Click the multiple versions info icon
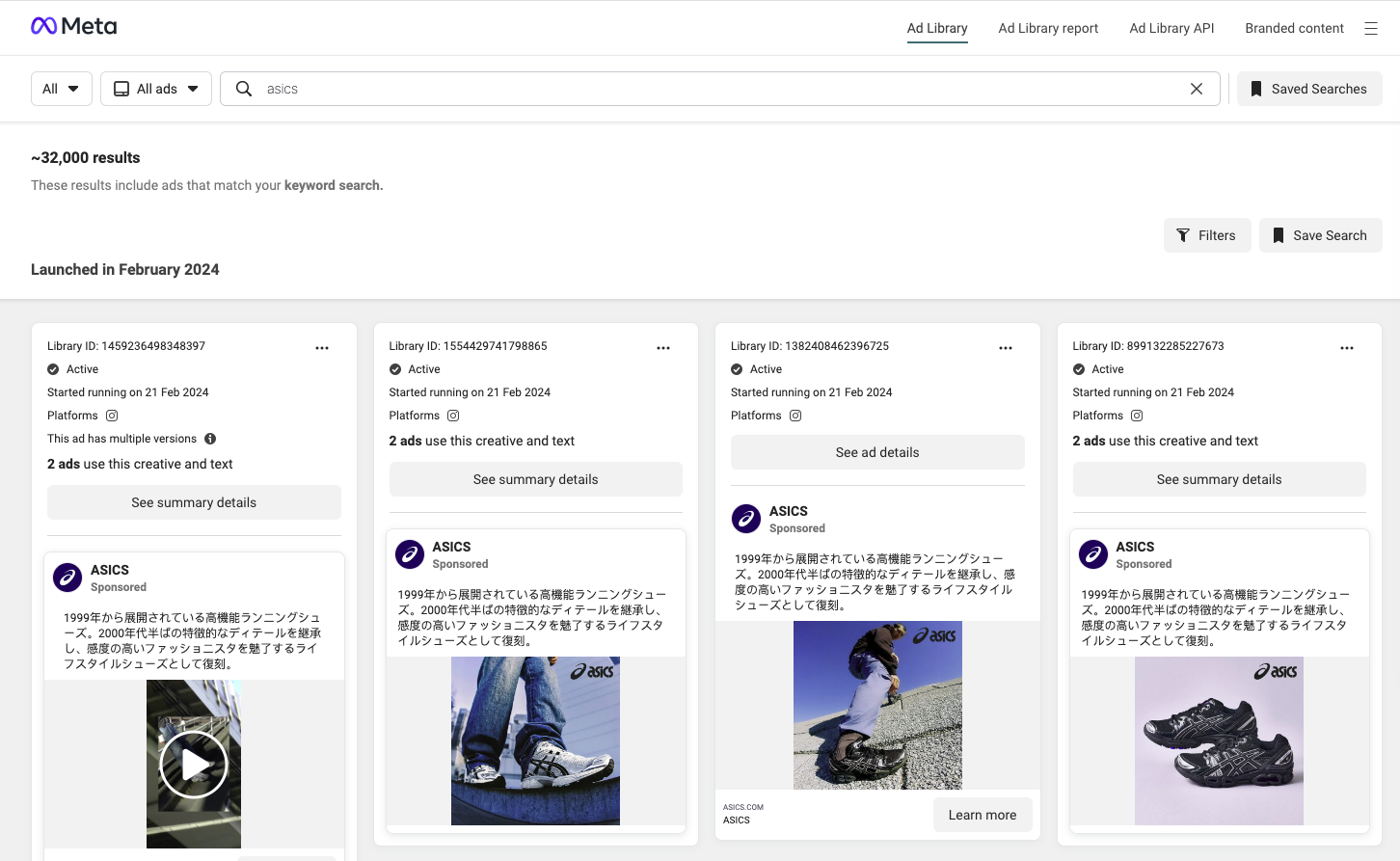 [x=210, y=439]
